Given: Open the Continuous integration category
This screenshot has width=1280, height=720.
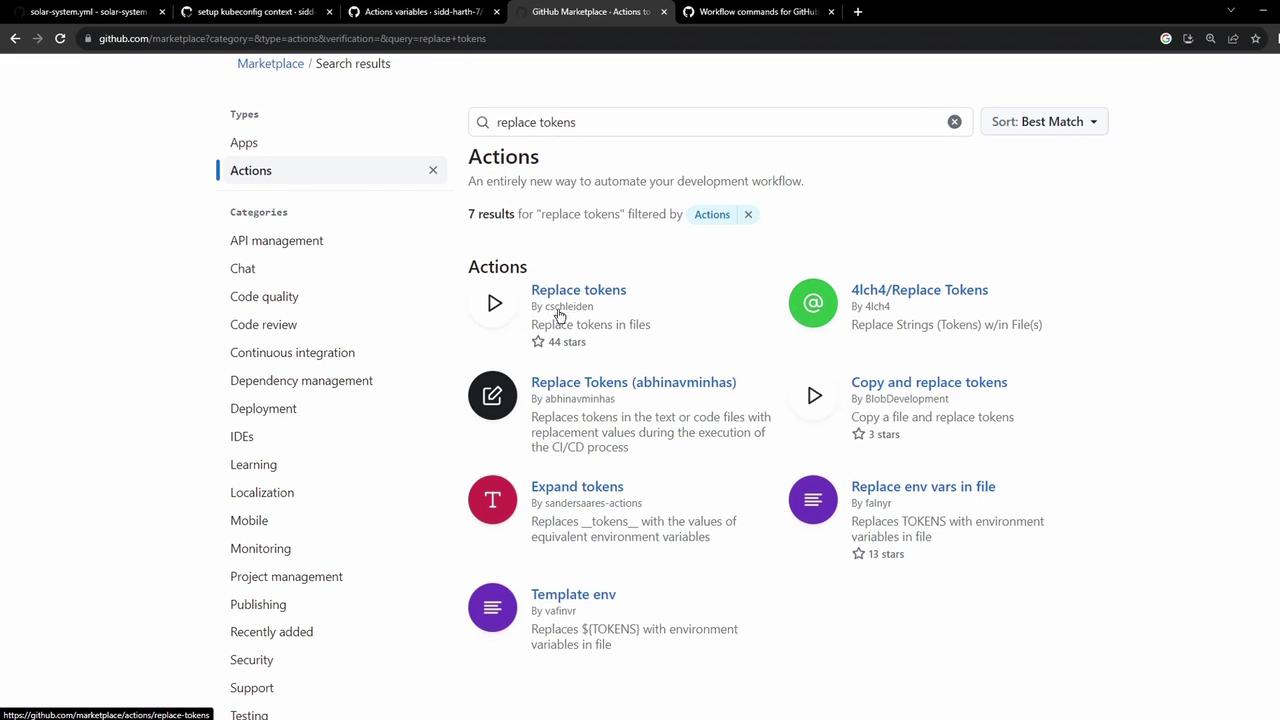Looking at the screenshot, I should point(292,352).
